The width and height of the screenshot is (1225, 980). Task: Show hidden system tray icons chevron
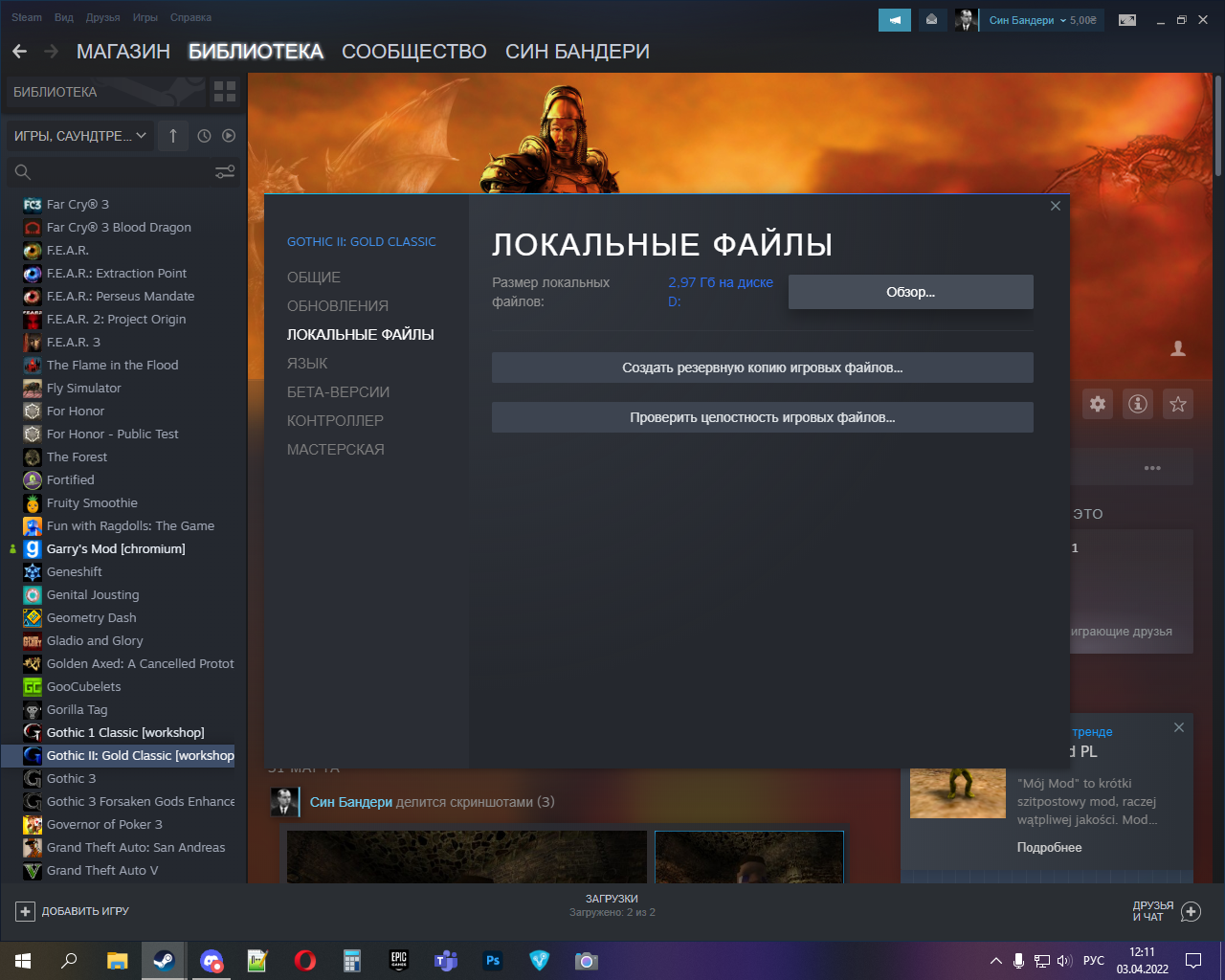tap(995, 961)
